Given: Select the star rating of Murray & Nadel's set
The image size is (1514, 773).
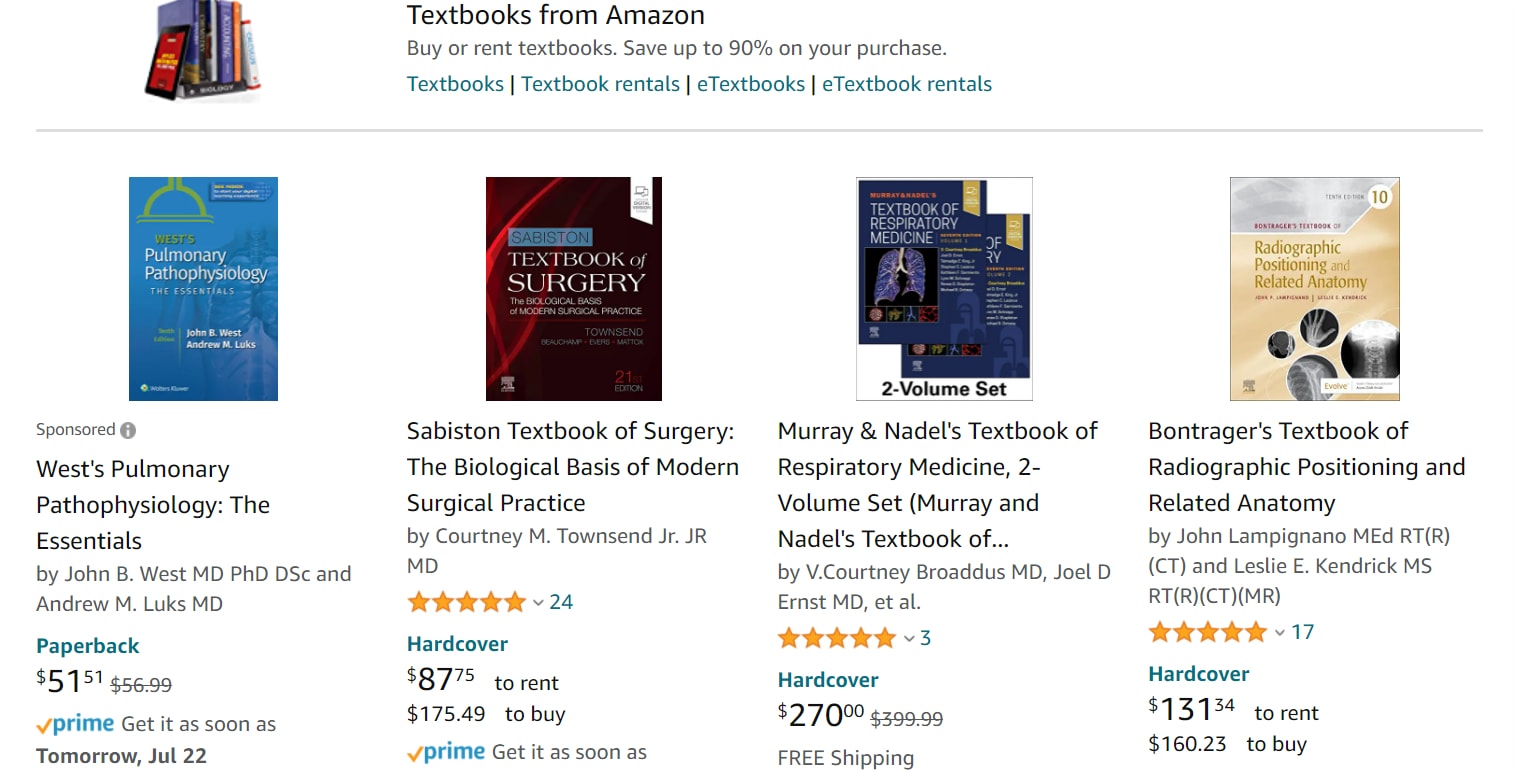Looking at the screenshot, I should (x=838, y=637).
